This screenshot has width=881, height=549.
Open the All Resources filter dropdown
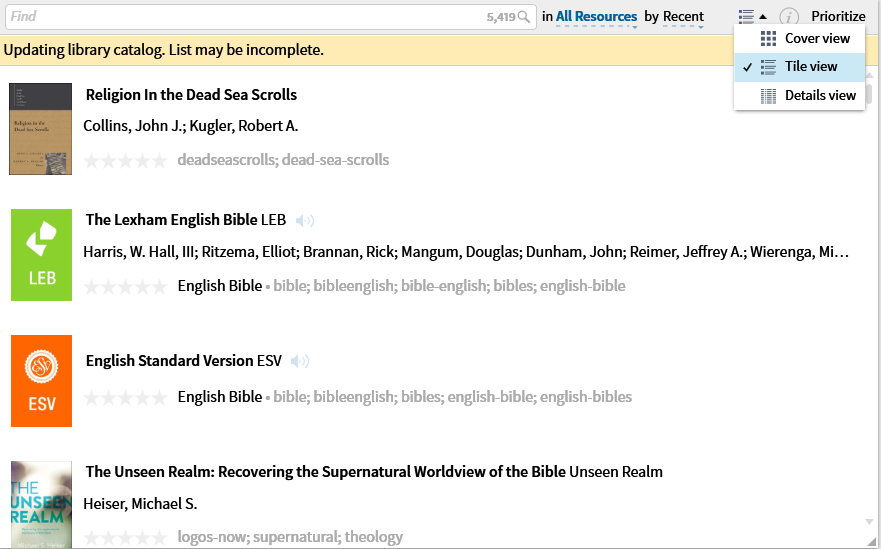[596, 17]
